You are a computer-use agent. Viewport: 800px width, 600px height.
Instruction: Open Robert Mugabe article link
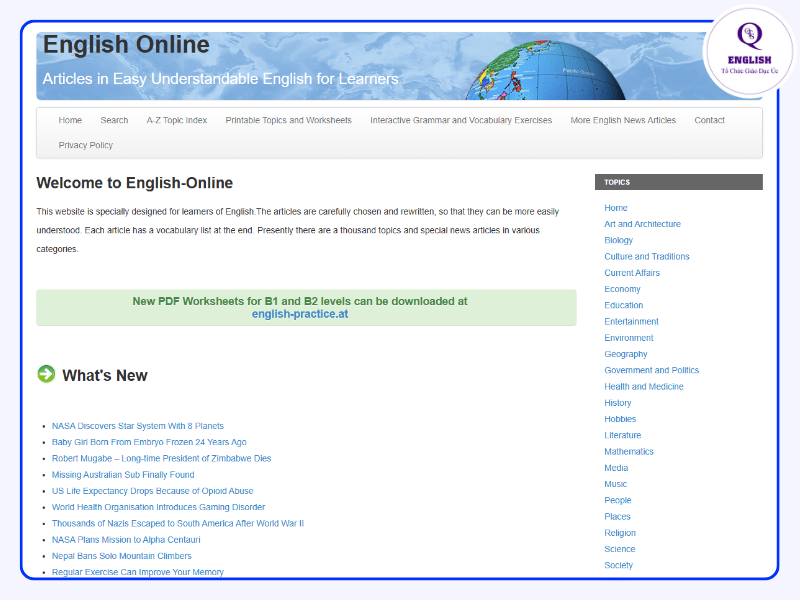point(161,459)
